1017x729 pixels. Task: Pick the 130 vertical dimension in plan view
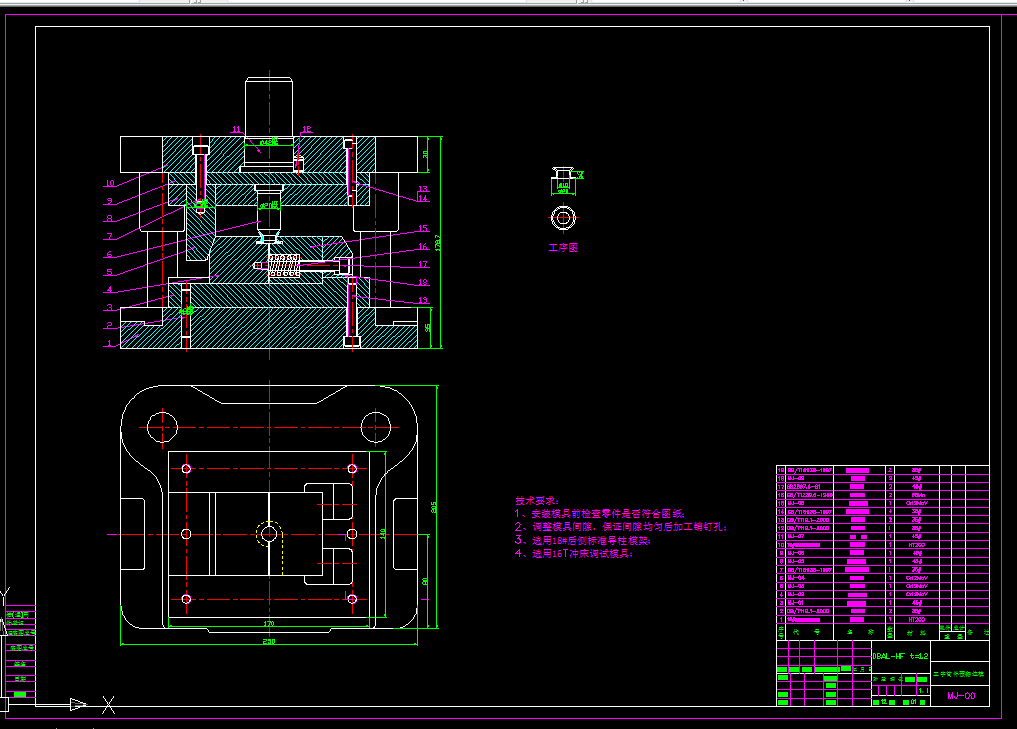(383, 534)
